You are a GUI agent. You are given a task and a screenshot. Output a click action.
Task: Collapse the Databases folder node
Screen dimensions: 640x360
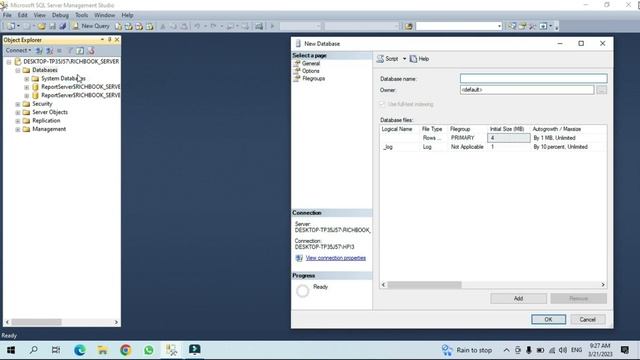click(x=18, y=70)
